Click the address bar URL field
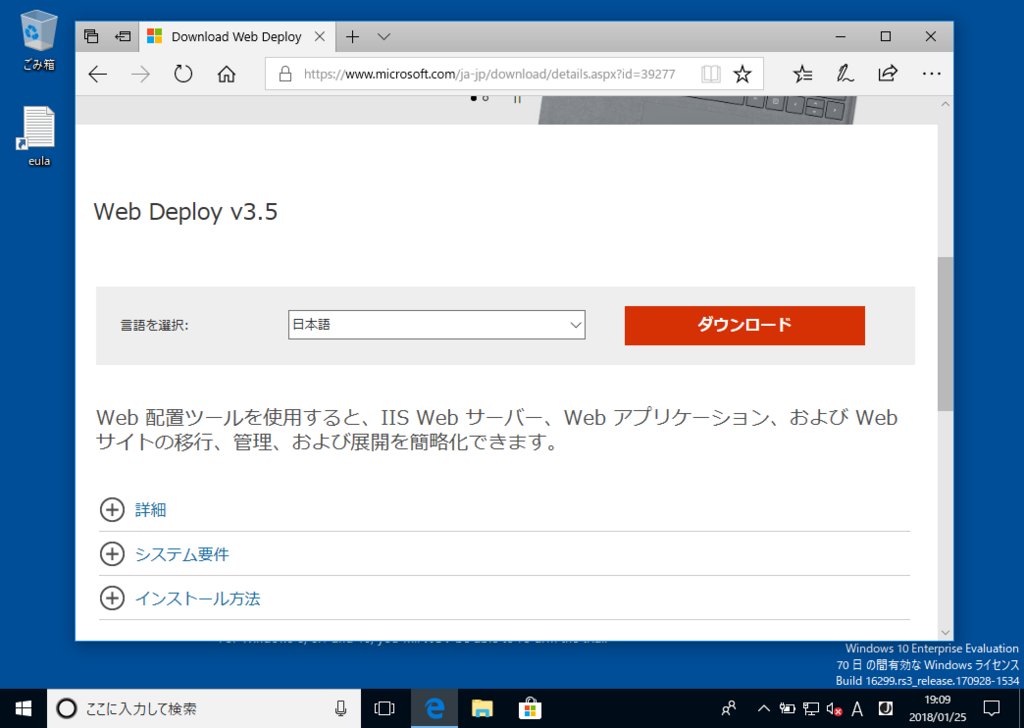 click(490, 74)
